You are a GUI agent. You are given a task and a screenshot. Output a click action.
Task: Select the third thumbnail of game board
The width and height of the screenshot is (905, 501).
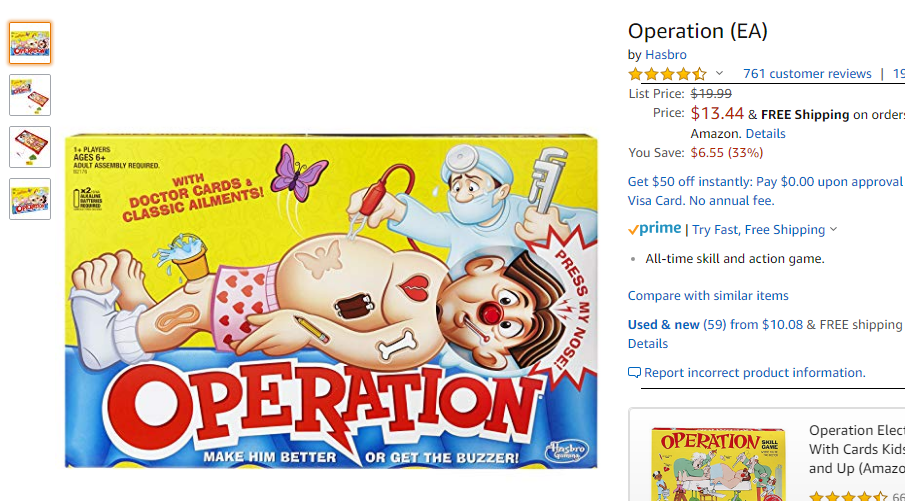coord(30,147)
